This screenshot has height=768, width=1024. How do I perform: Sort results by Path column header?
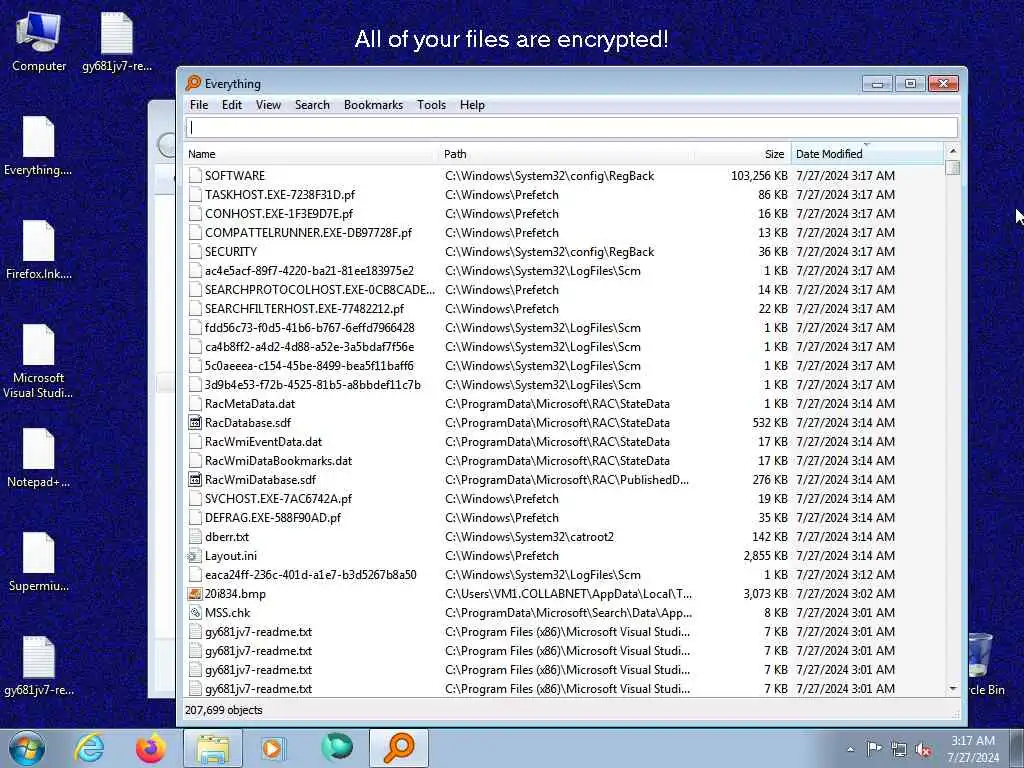point(566,154)
